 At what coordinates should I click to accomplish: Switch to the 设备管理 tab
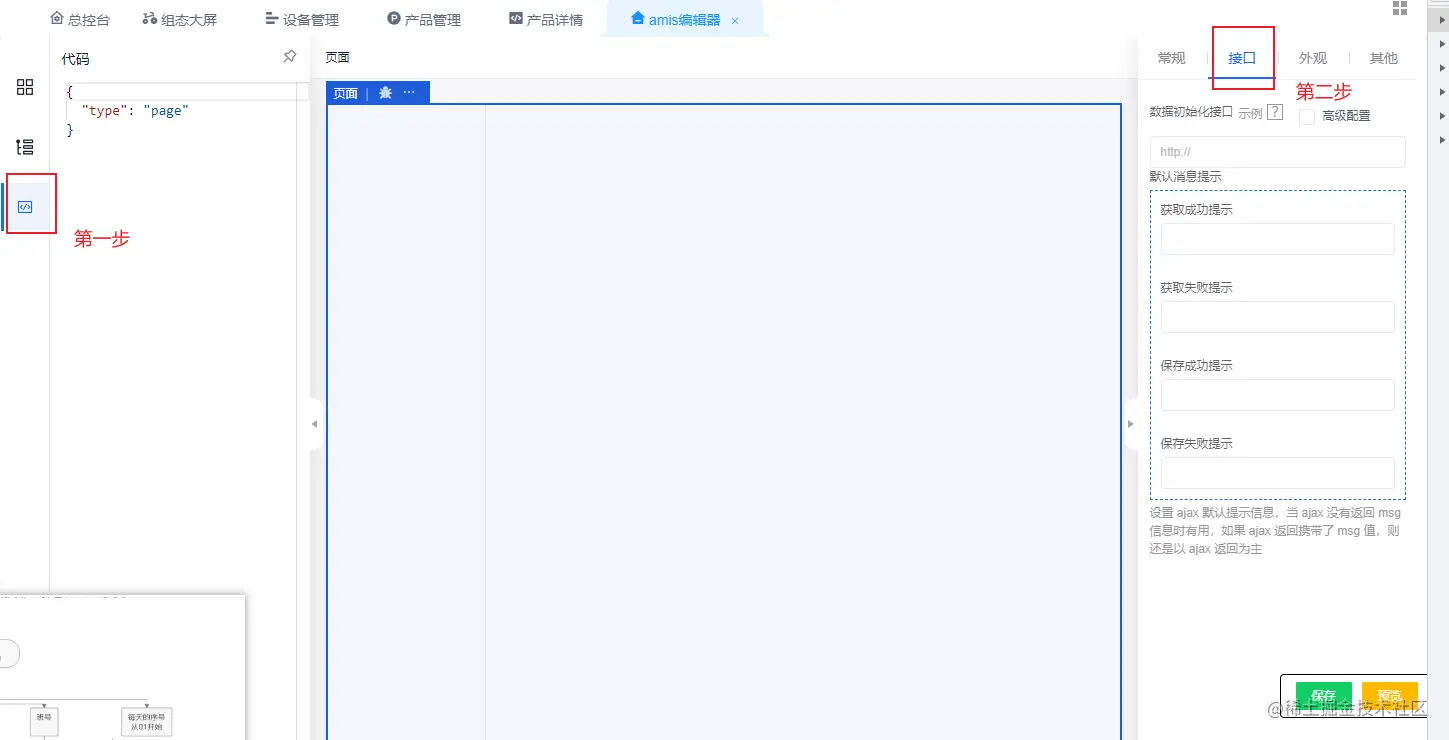pyautogui.click(x=302, y=19)
